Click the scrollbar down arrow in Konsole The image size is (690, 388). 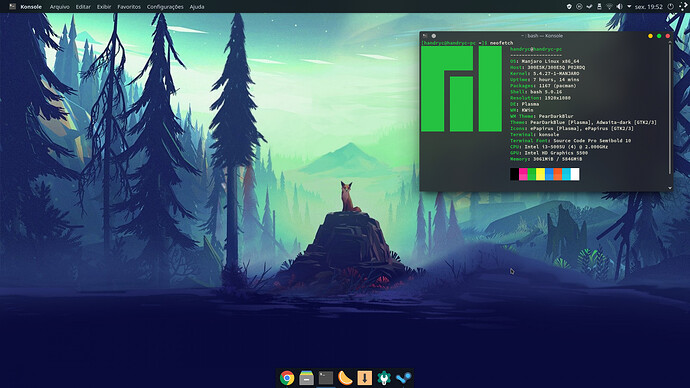pos(670,188)
